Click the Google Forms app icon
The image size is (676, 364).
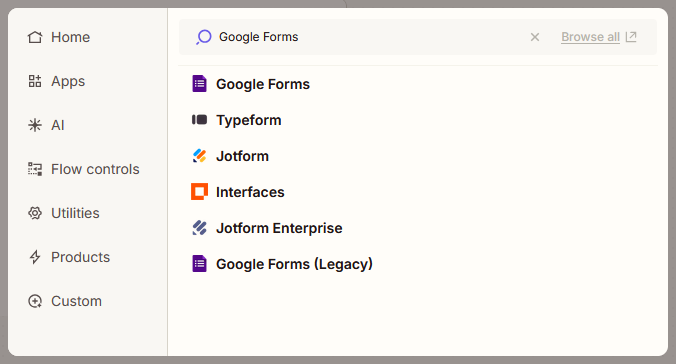click(x=199, y=84)
